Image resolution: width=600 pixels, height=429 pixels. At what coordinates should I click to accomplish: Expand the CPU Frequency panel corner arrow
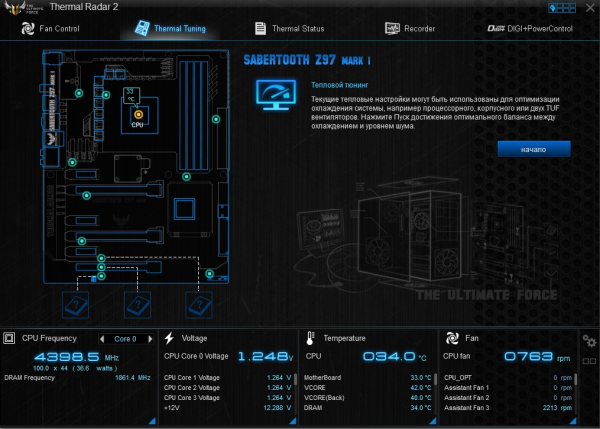152,421
